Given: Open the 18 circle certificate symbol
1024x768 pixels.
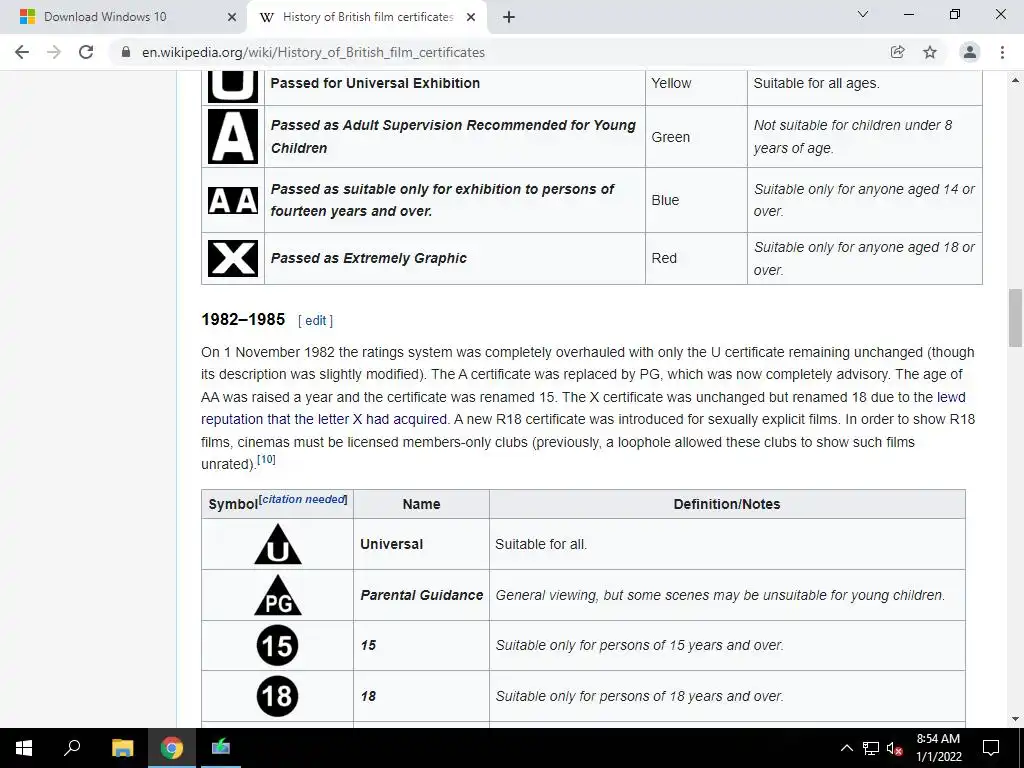Looking at the screenshot, I should [x=278, y=696].
